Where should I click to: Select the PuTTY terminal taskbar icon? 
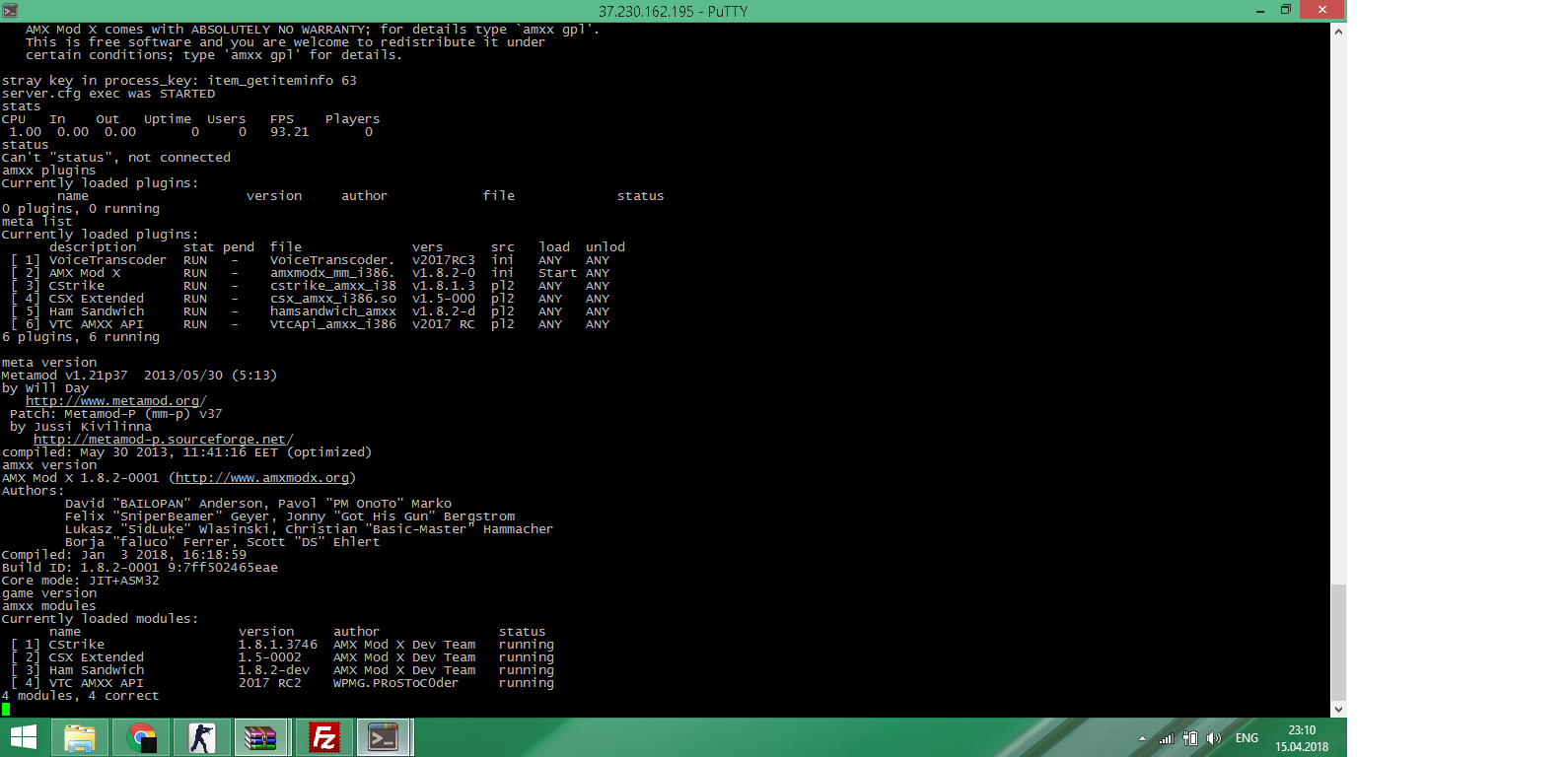(384, 737)
